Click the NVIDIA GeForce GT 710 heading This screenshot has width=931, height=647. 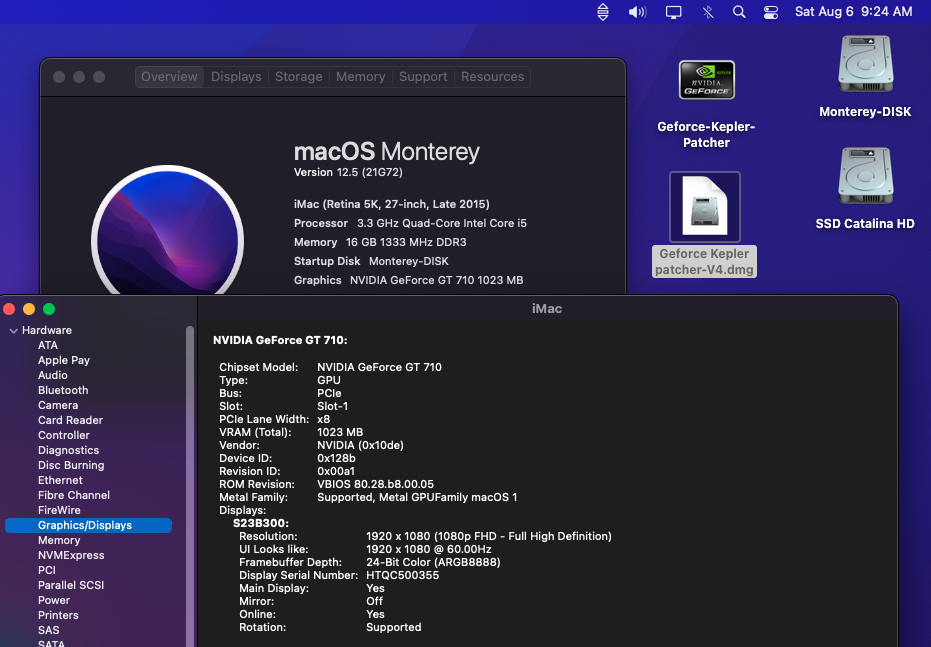[x=280, y=340]
